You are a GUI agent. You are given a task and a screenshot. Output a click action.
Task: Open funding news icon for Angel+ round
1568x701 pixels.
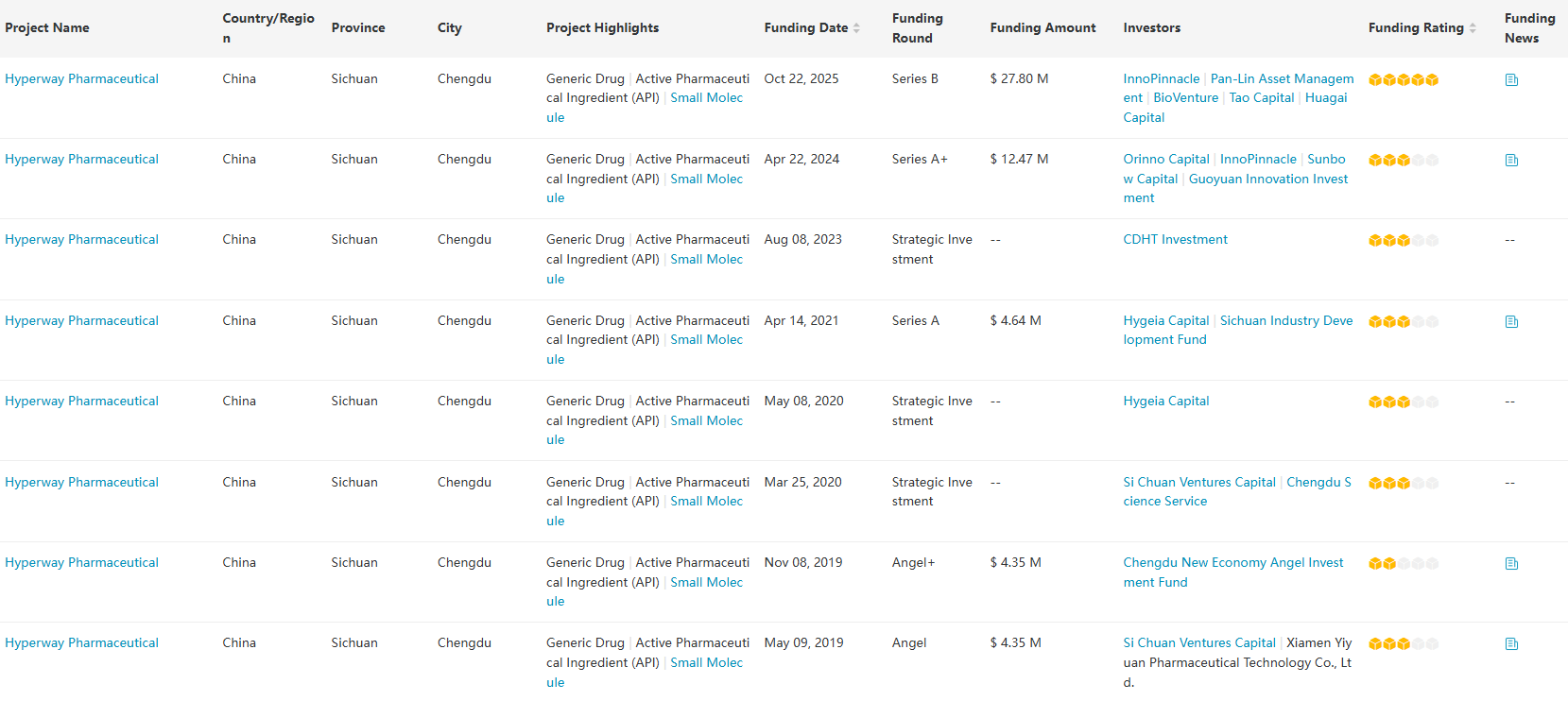(1511, 564)
